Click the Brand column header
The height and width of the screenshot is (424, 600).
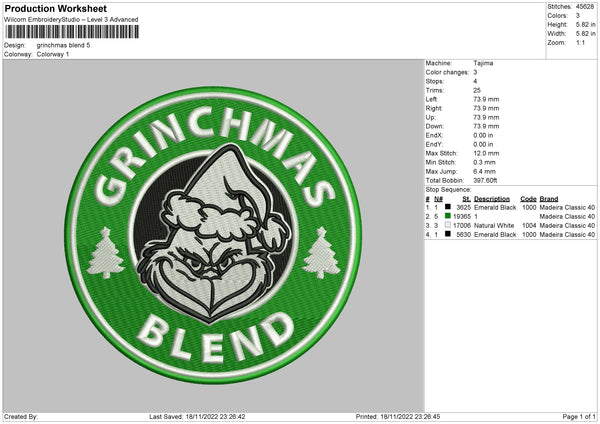click(x=549, y=199)
